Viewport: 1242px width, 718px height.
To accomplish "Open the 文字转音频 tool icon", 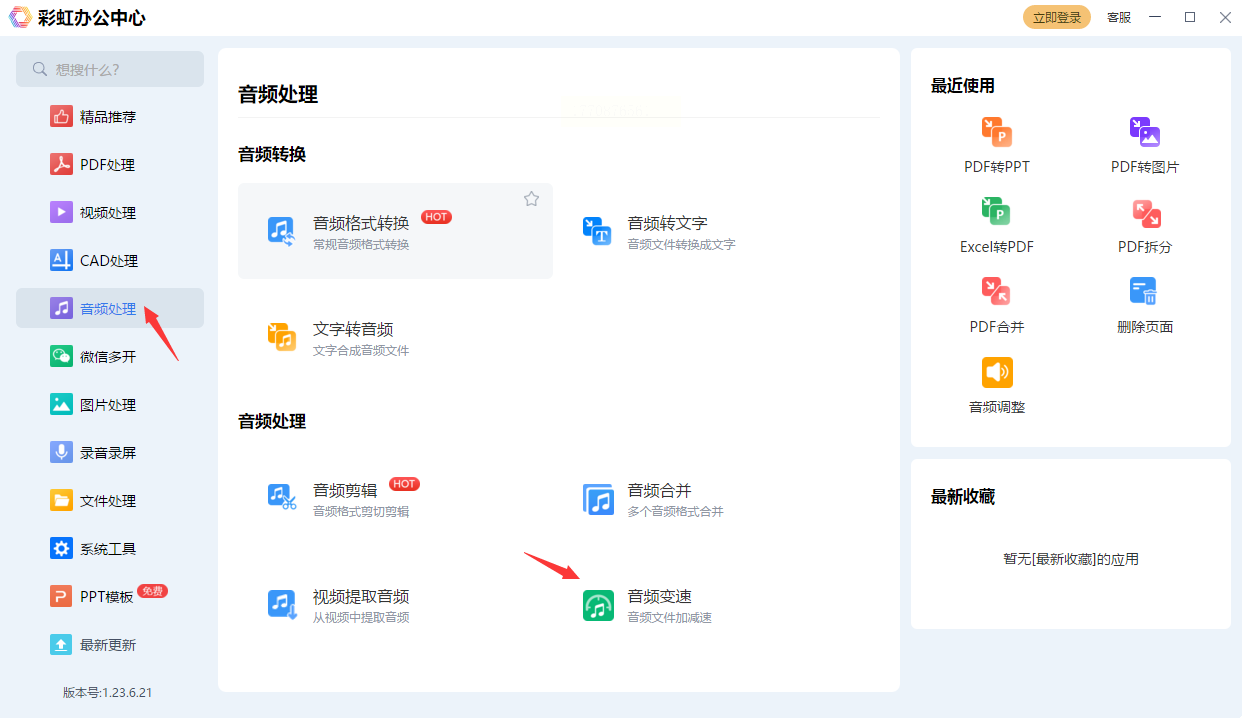I will pos(282,337).
